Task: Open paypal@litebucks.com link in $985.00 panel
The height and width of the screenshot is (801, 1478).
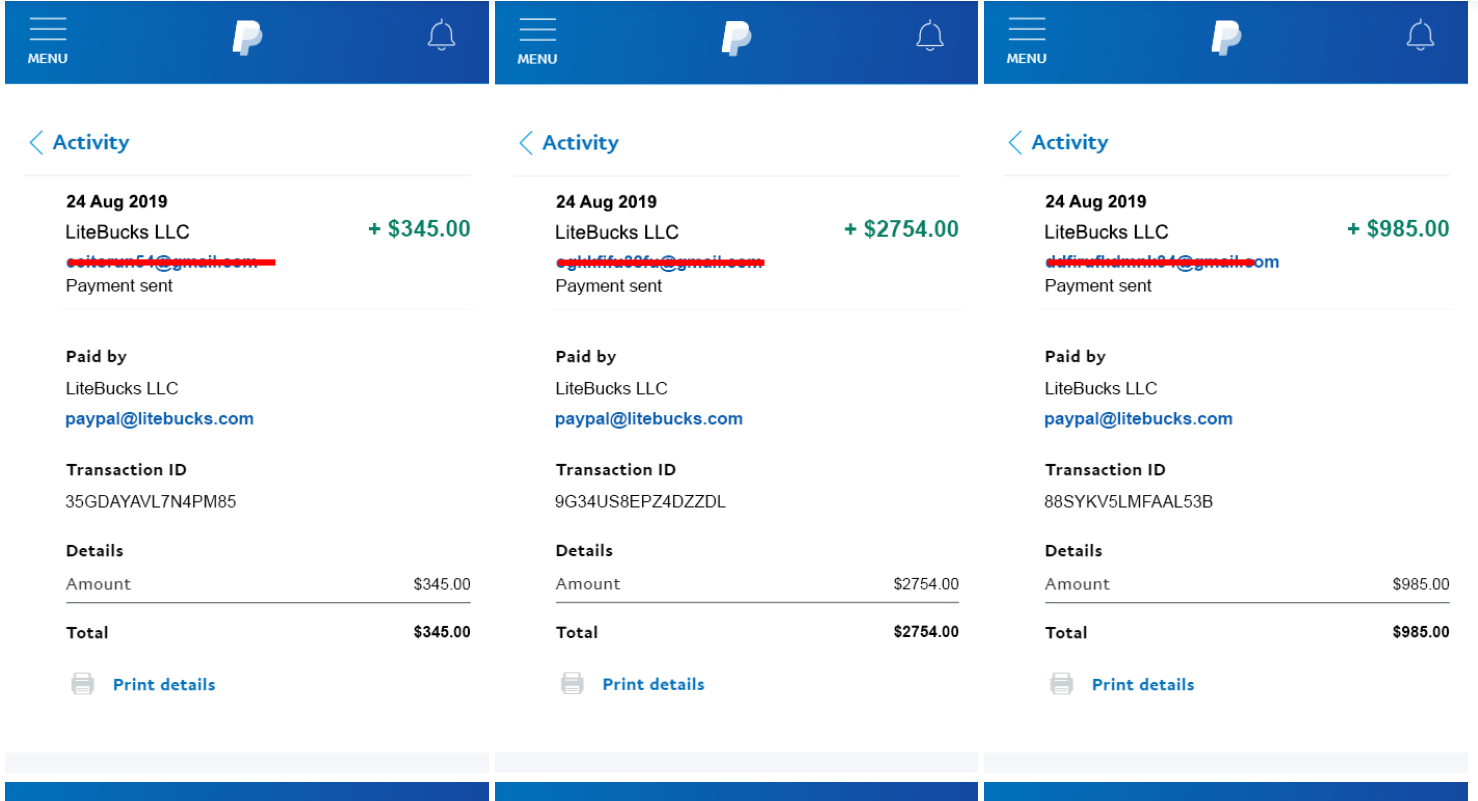Action: pos(1139,419)
